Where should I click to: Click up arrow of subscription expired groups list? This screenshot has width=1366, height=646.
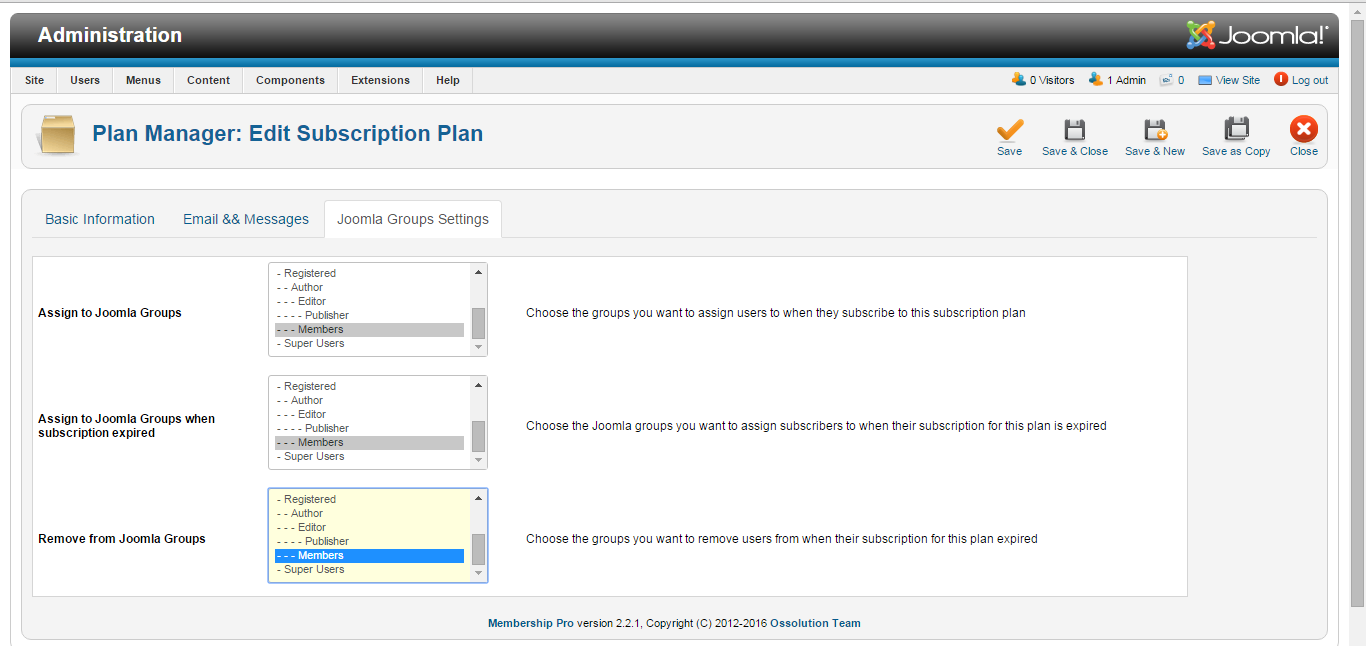point(478,385)
